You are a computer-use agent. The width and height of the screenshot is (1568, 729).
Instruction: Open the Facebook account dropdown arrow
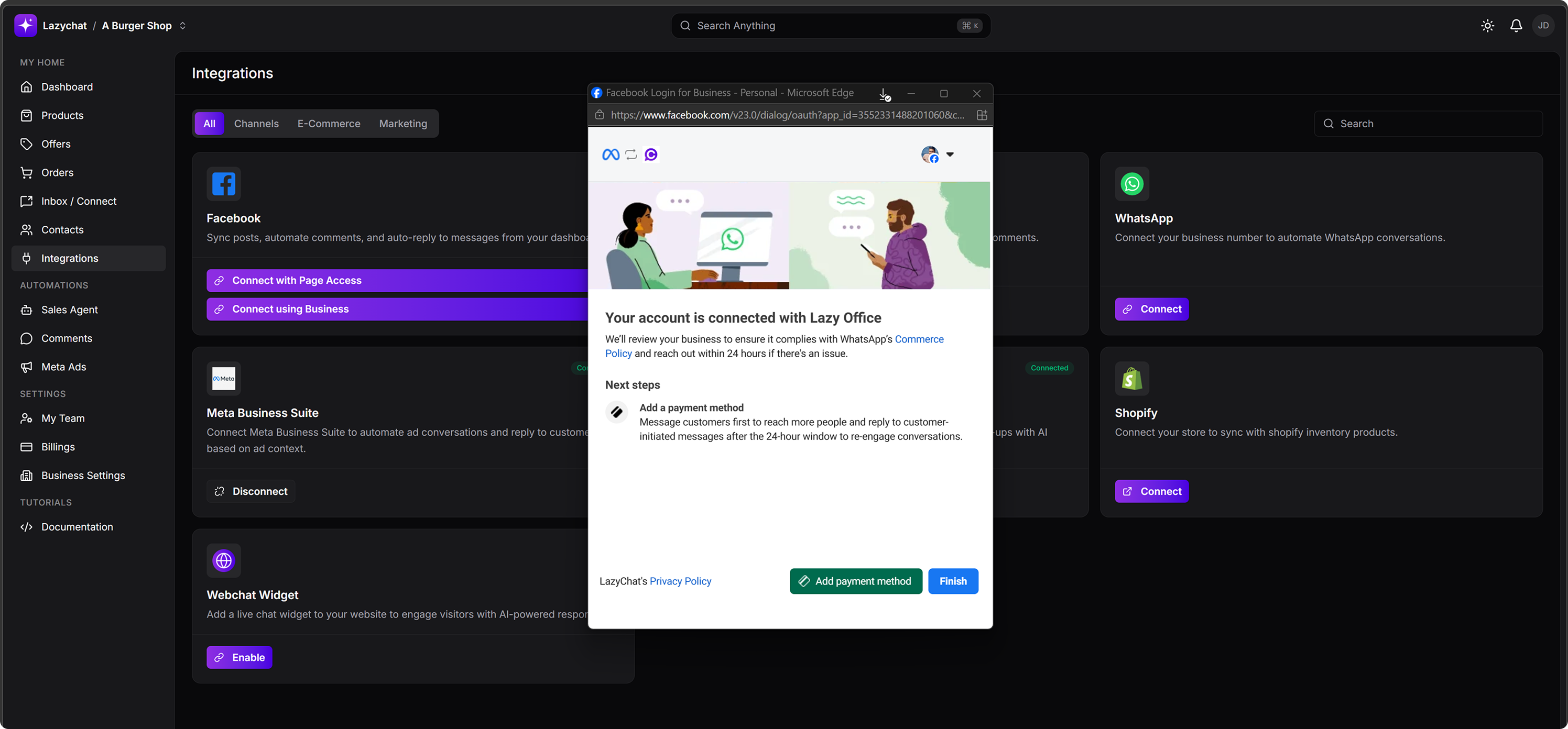(950, 154)
